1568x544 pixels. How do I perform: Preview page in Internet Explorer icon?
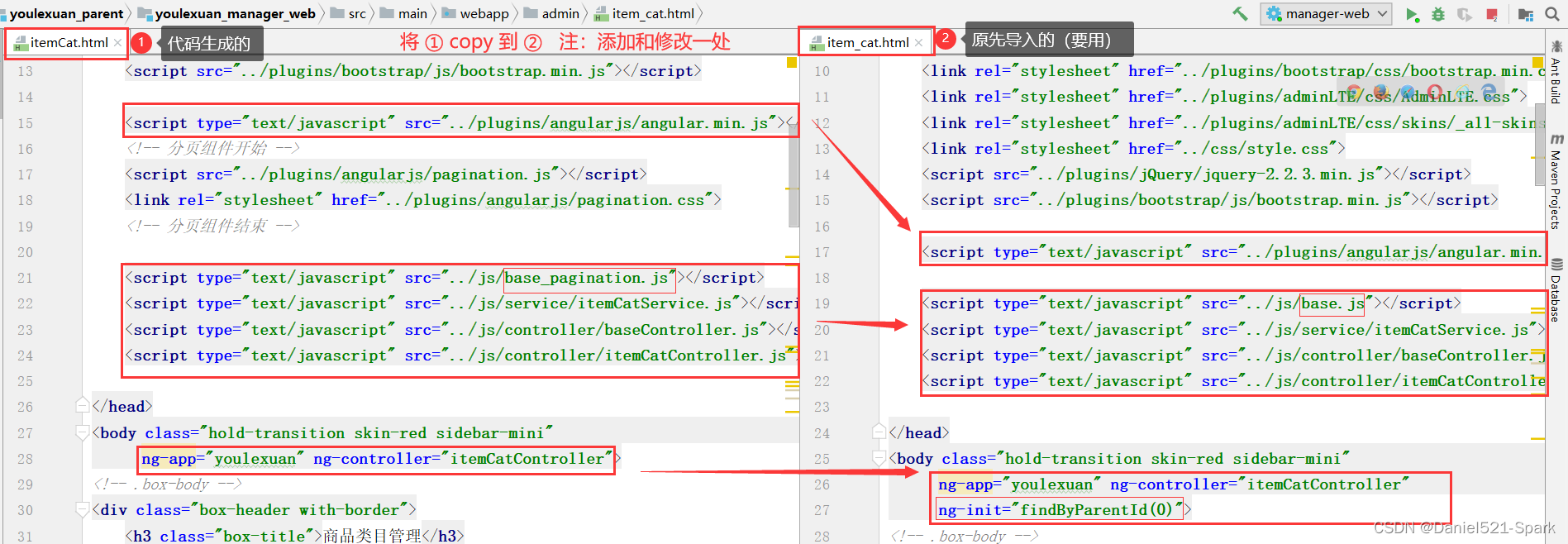1462,93
